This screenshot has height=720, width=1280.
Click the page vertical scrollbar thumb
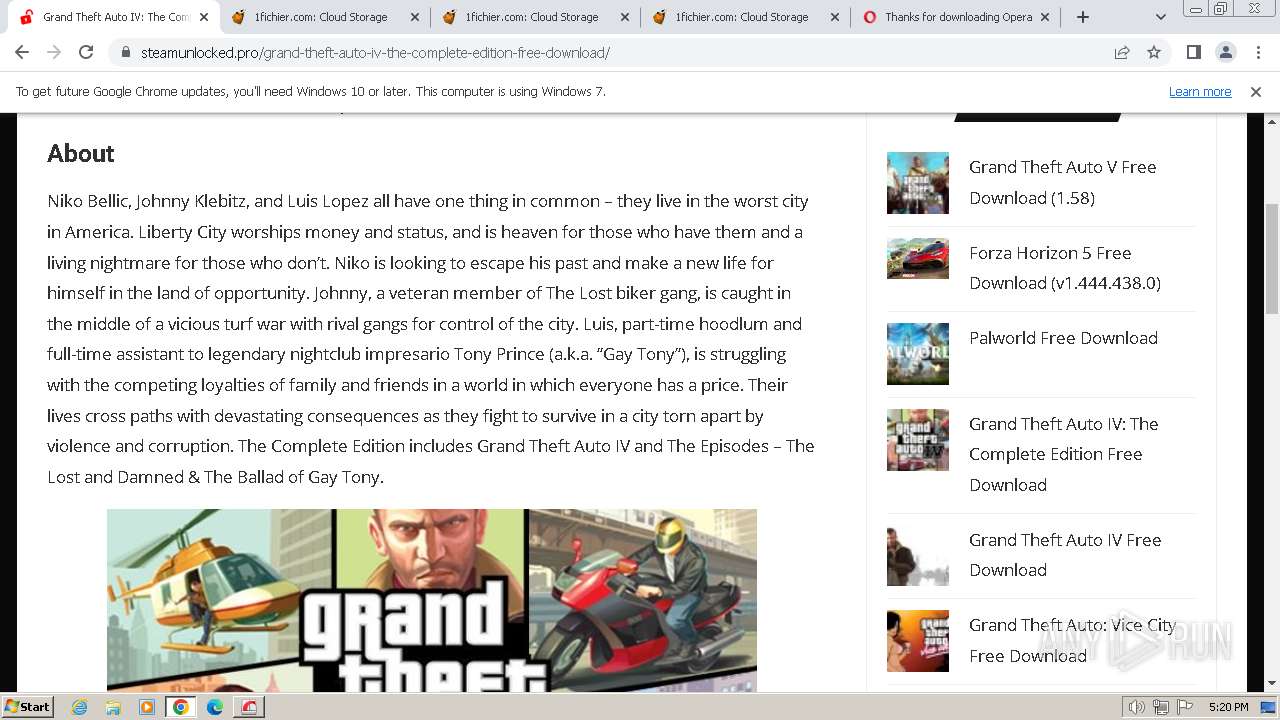coord(1271,258)
